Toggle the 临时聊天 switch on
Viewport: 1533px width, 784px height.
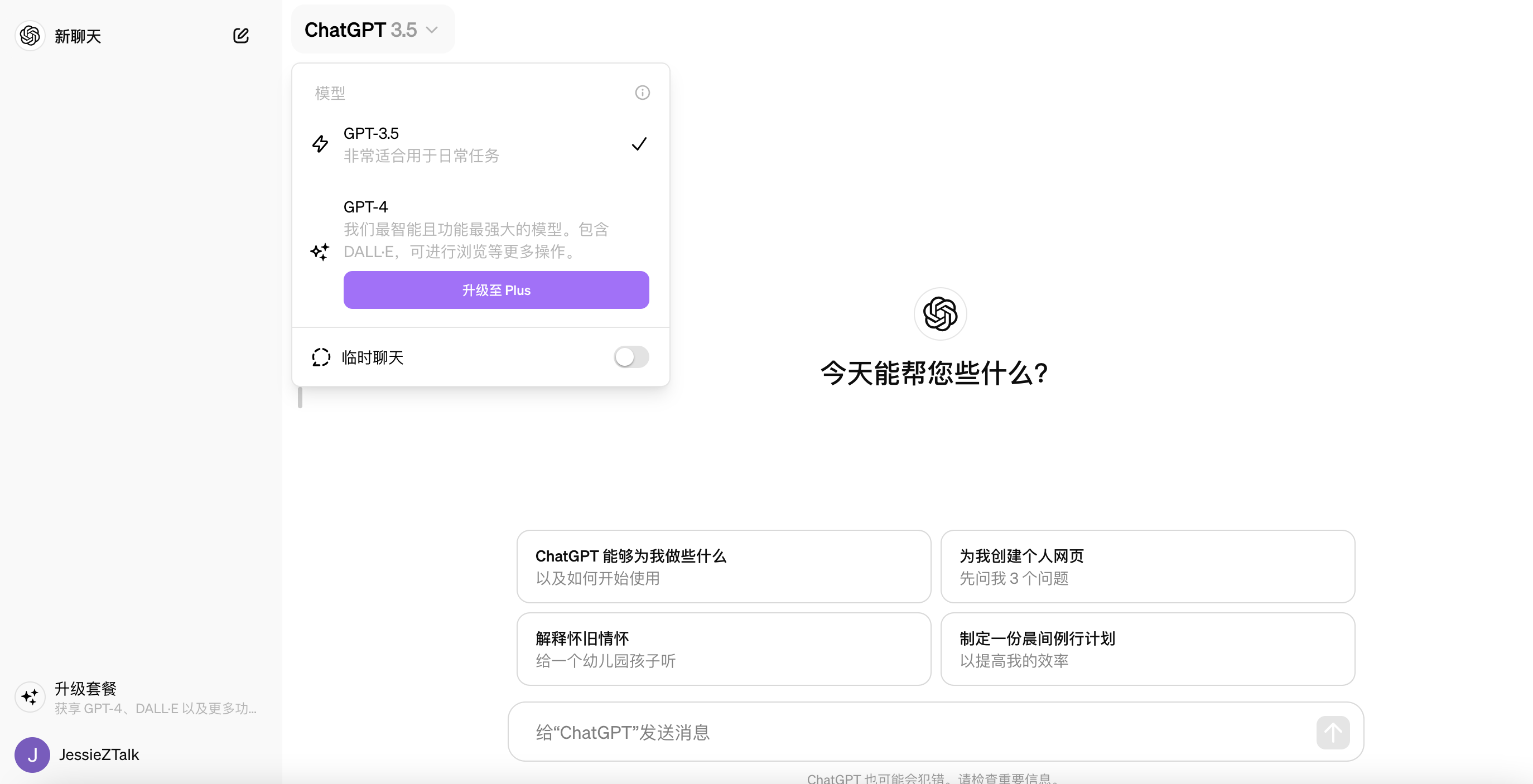tap(631, 357)
